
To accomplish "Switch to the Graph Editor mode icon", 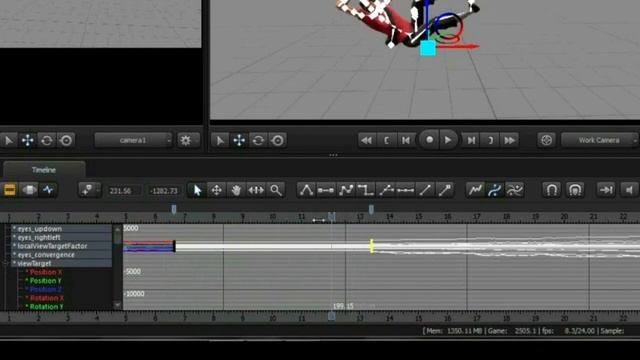I will coord(48,190).
